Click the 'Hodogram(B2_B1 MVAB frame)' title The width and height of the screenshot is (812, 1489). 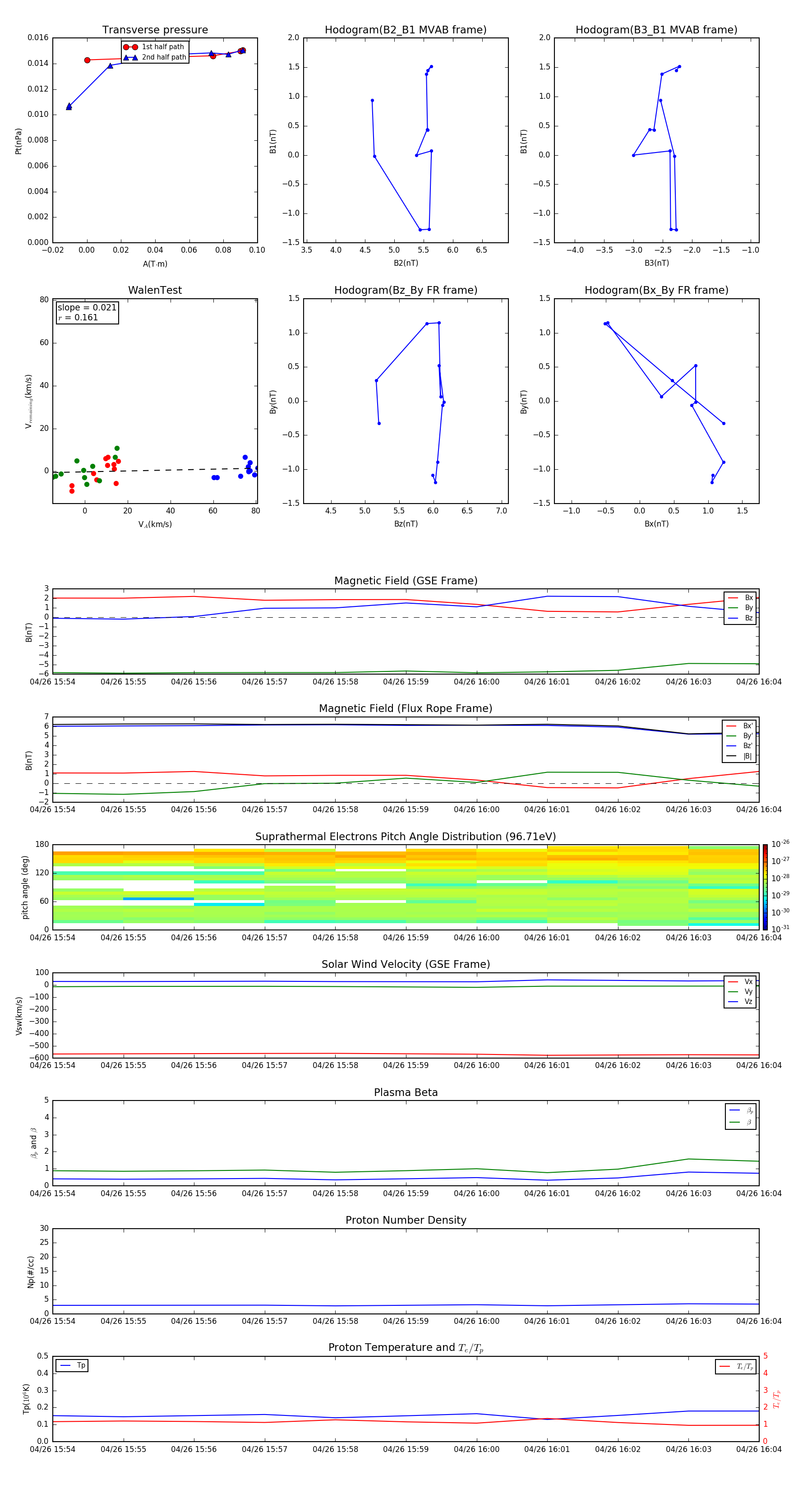(406, 30)
